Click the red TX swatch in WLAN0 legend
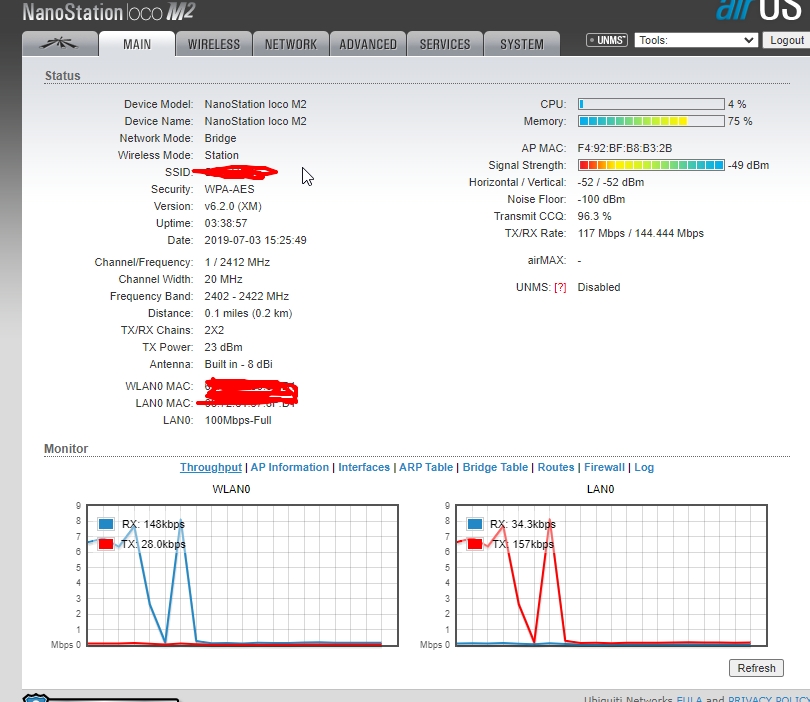The height and width of the screenshot is (702, 810). [x=106, y=544]
